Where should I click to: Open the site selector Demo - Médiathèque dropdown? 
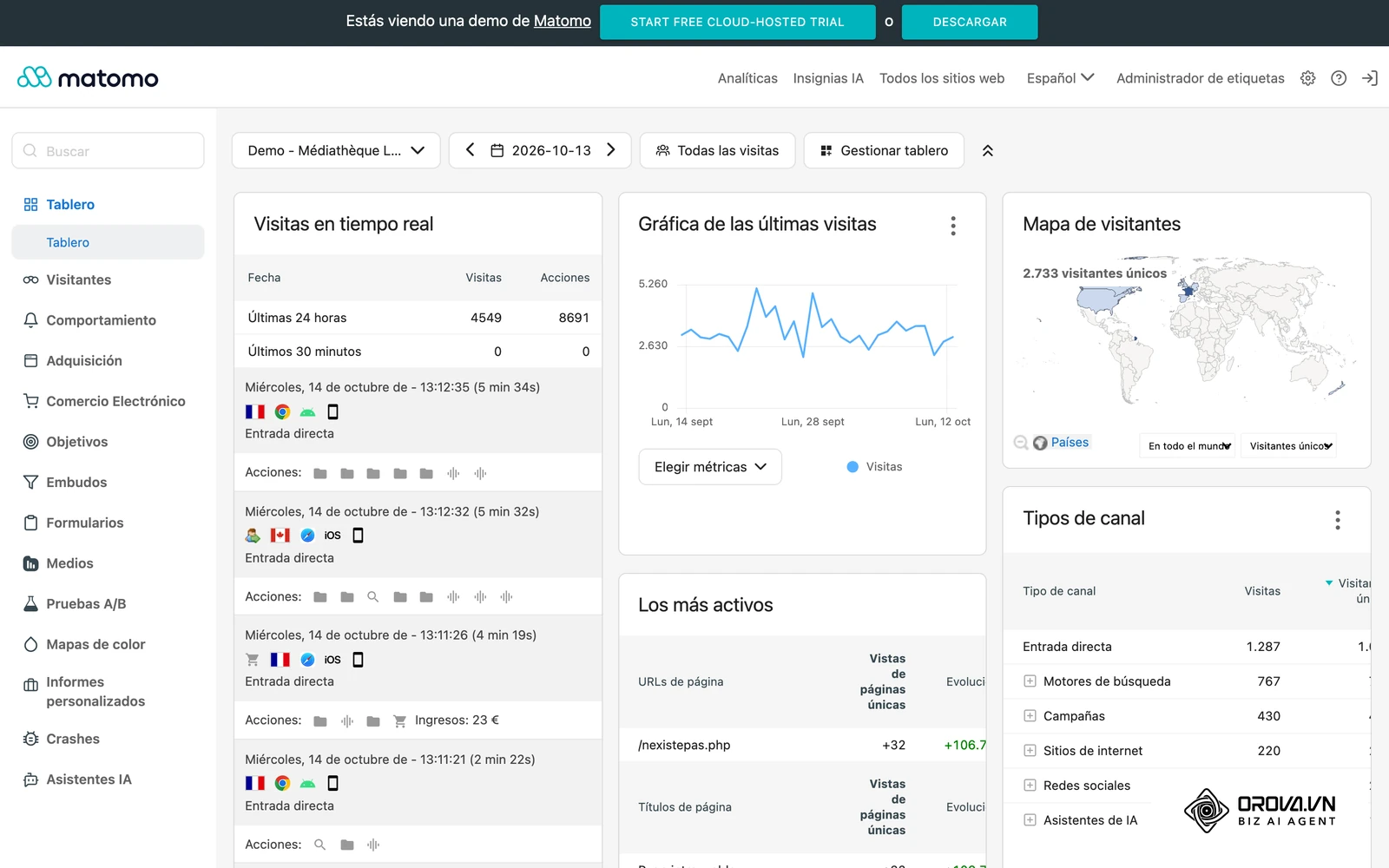coord(336,150)
